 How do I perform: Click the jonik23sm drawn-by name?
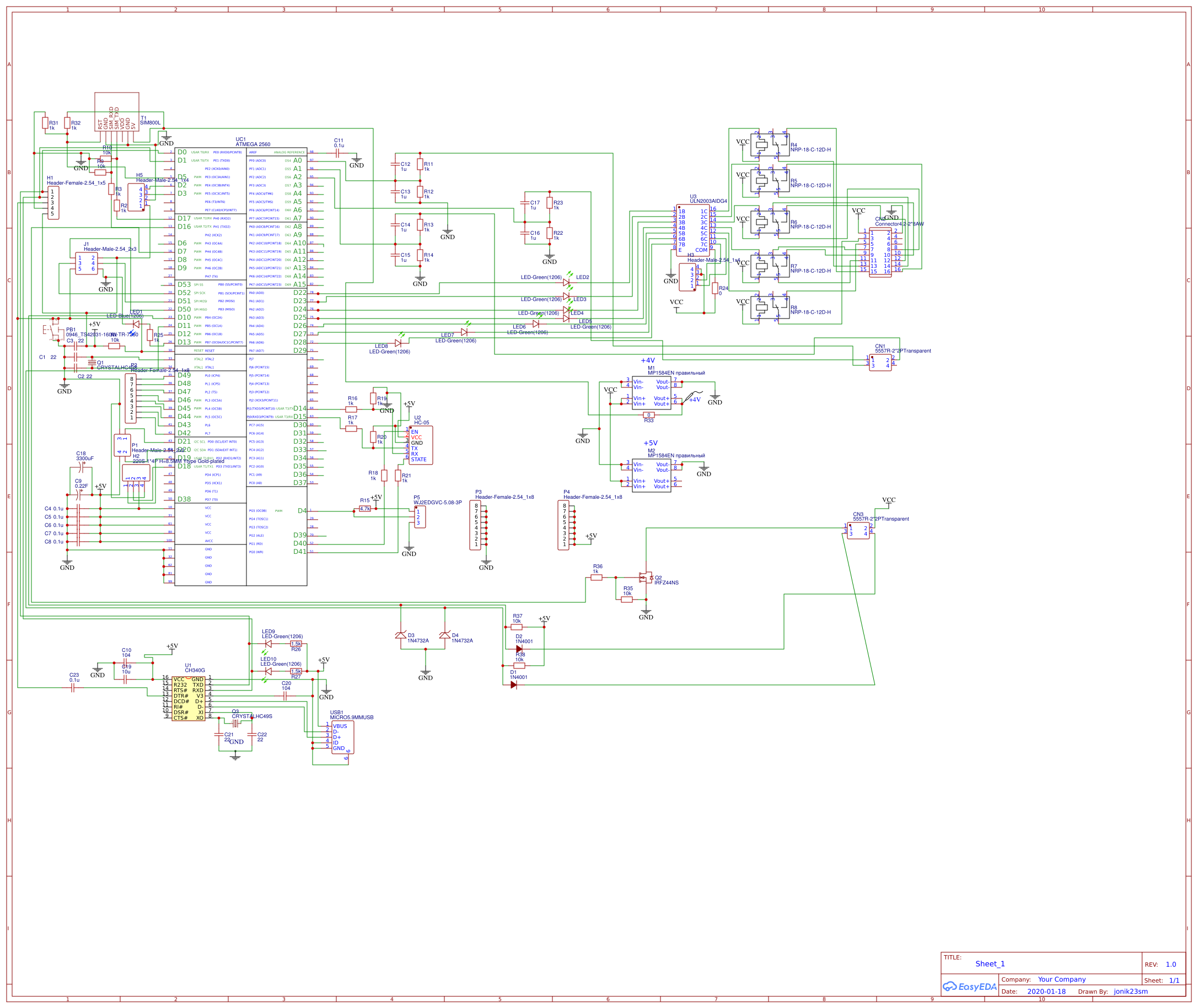[x=1130, y=992]
